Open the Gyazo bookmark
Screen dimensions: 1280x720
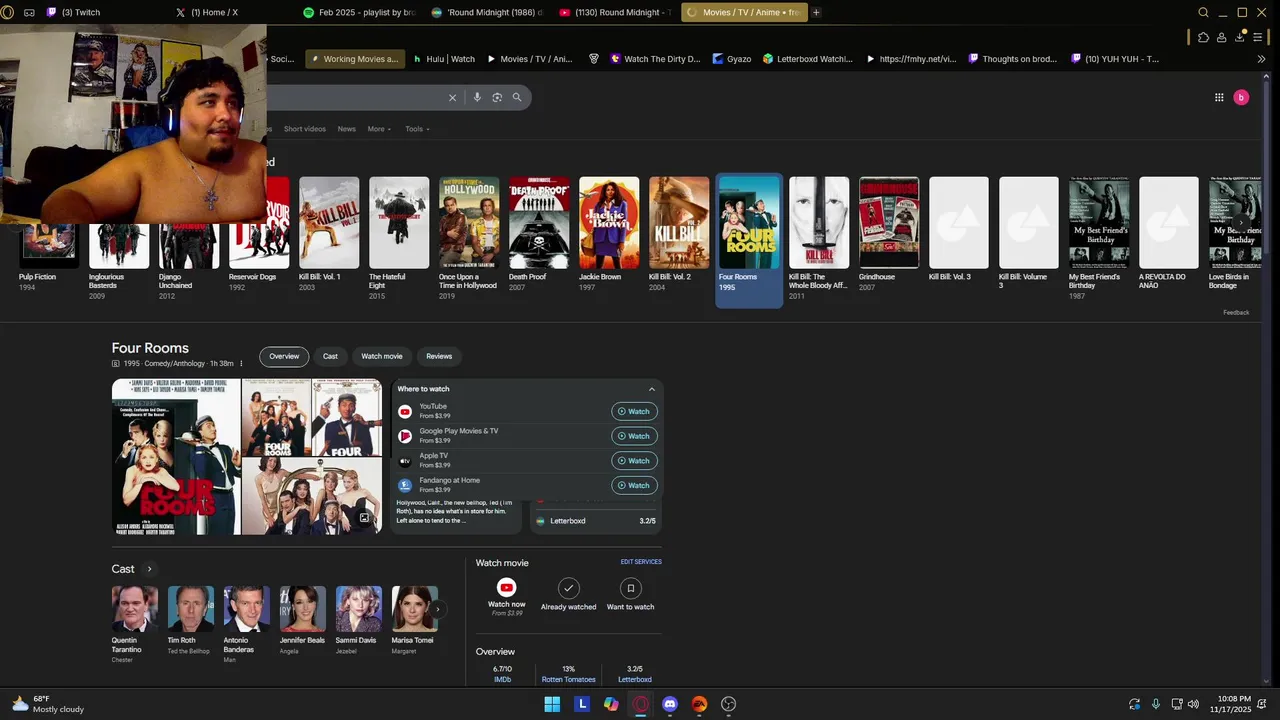(x=732, y=59)
